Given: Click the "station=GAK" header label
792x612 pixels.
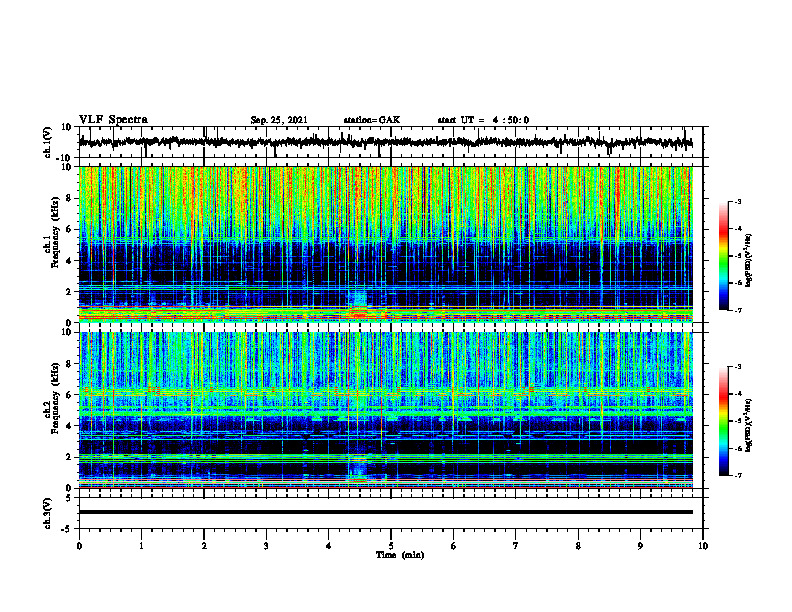Looking at the screenshot, I should [372, 120].
